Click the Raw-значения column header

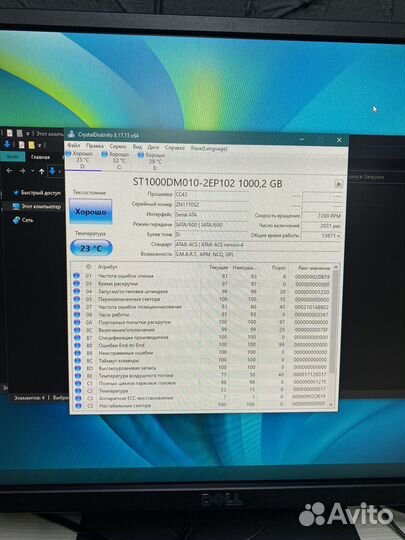(x=314, y=268)
